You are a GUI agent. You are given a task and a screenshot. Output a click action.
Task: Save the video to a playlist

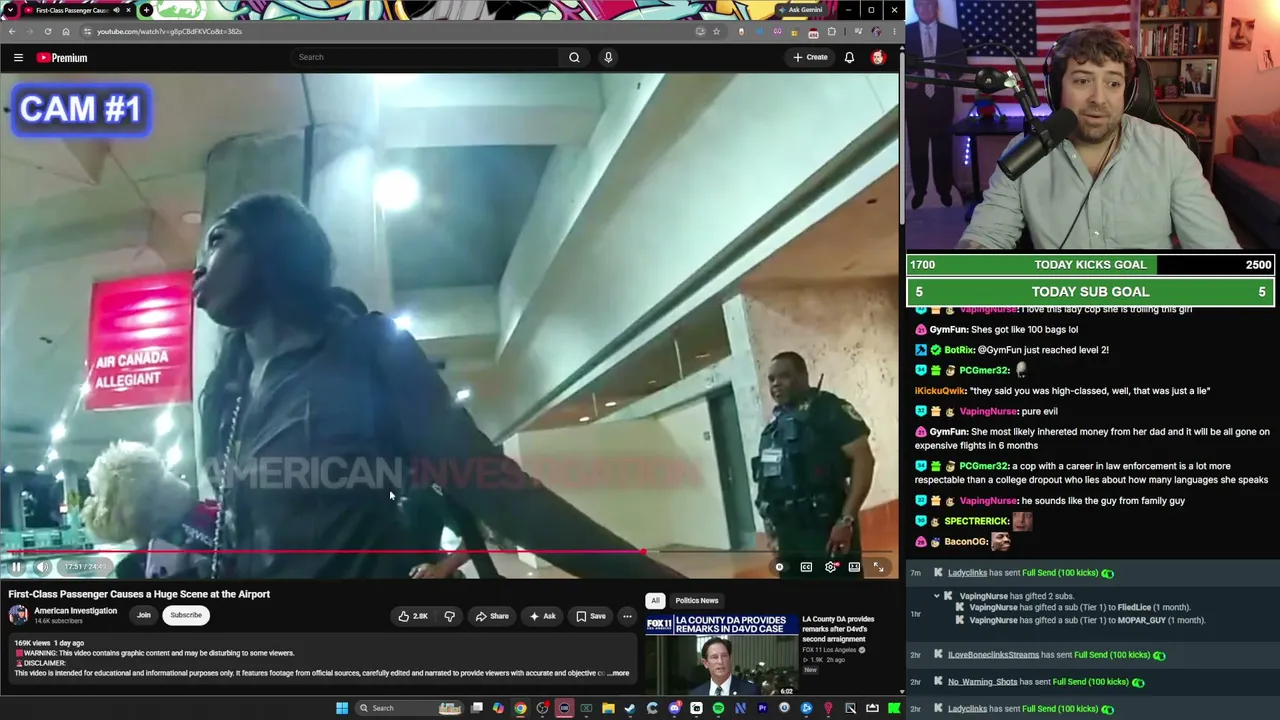(591, 616)
